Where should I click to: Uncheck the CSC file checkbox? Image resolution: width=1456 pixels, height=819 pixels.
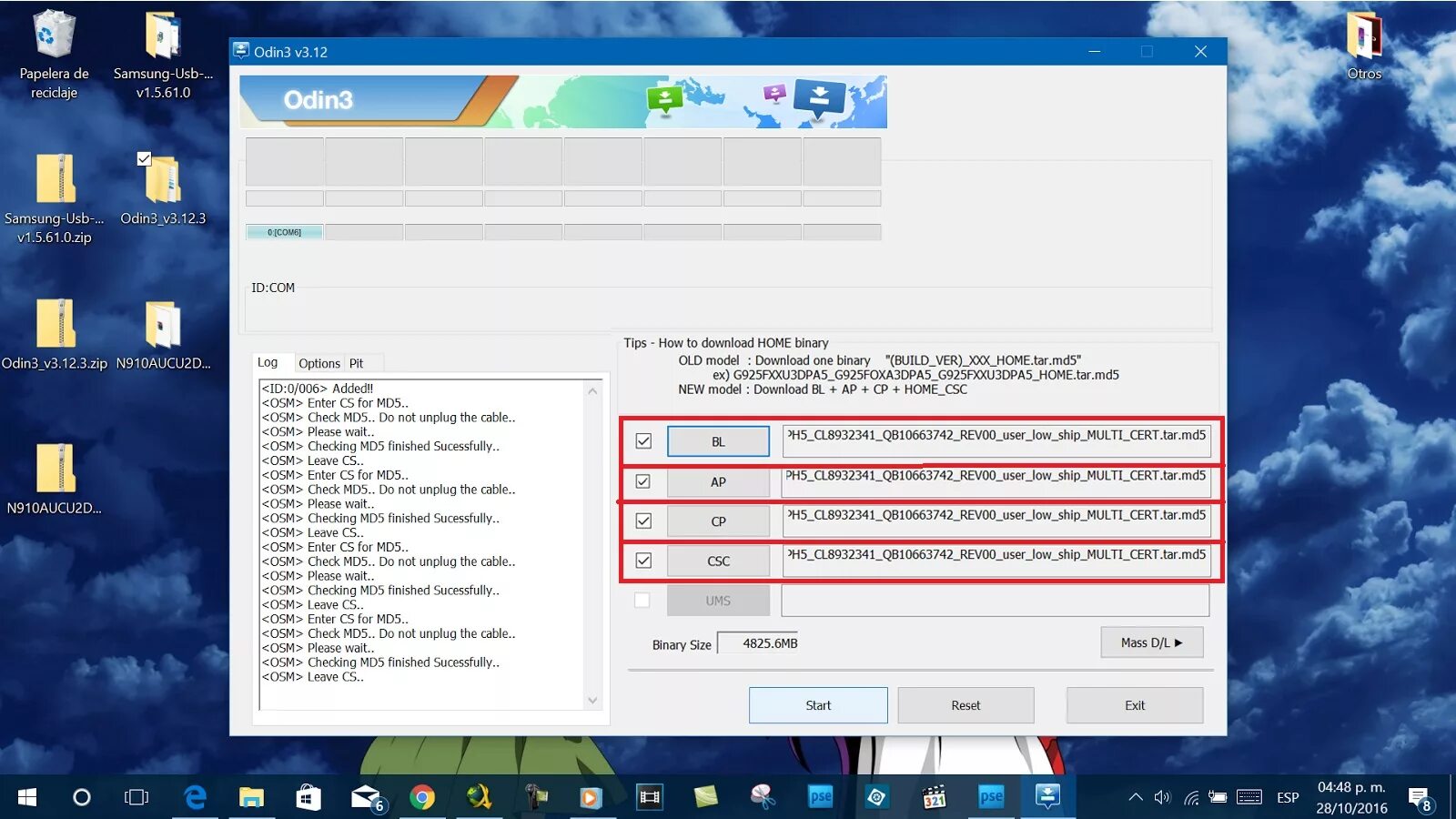click(643, 561)
